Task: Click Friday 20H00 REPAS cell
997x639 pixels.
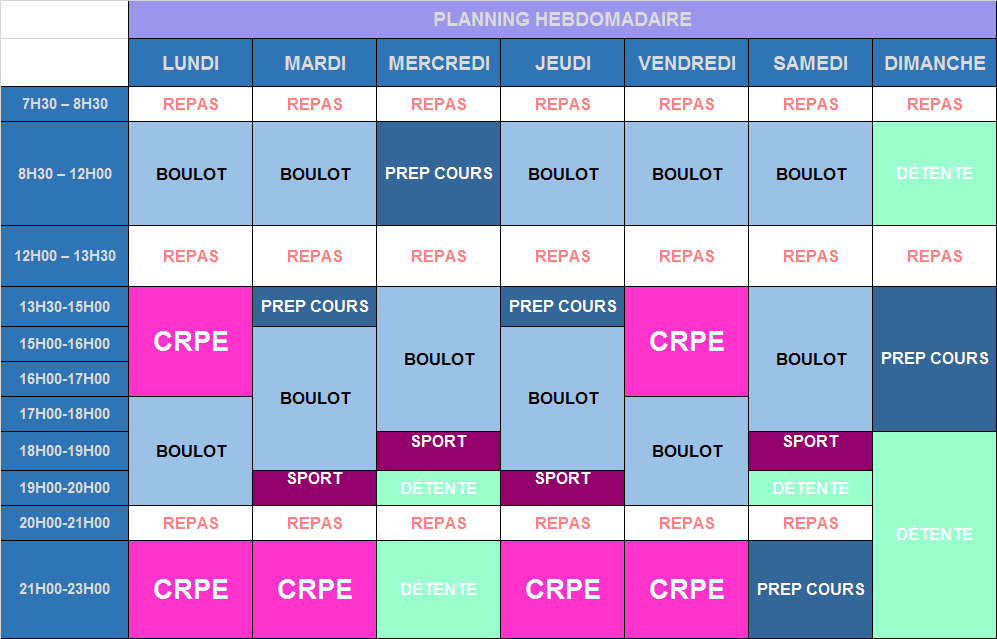Action: pyautogui.click(x=687, y=523)
